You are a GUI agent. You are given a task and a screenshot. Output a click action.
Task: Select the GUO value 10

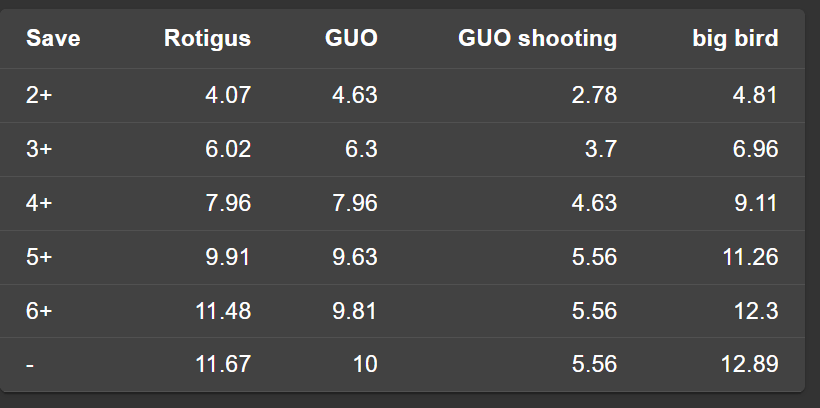pyautogui.click(x=365, y=365)
